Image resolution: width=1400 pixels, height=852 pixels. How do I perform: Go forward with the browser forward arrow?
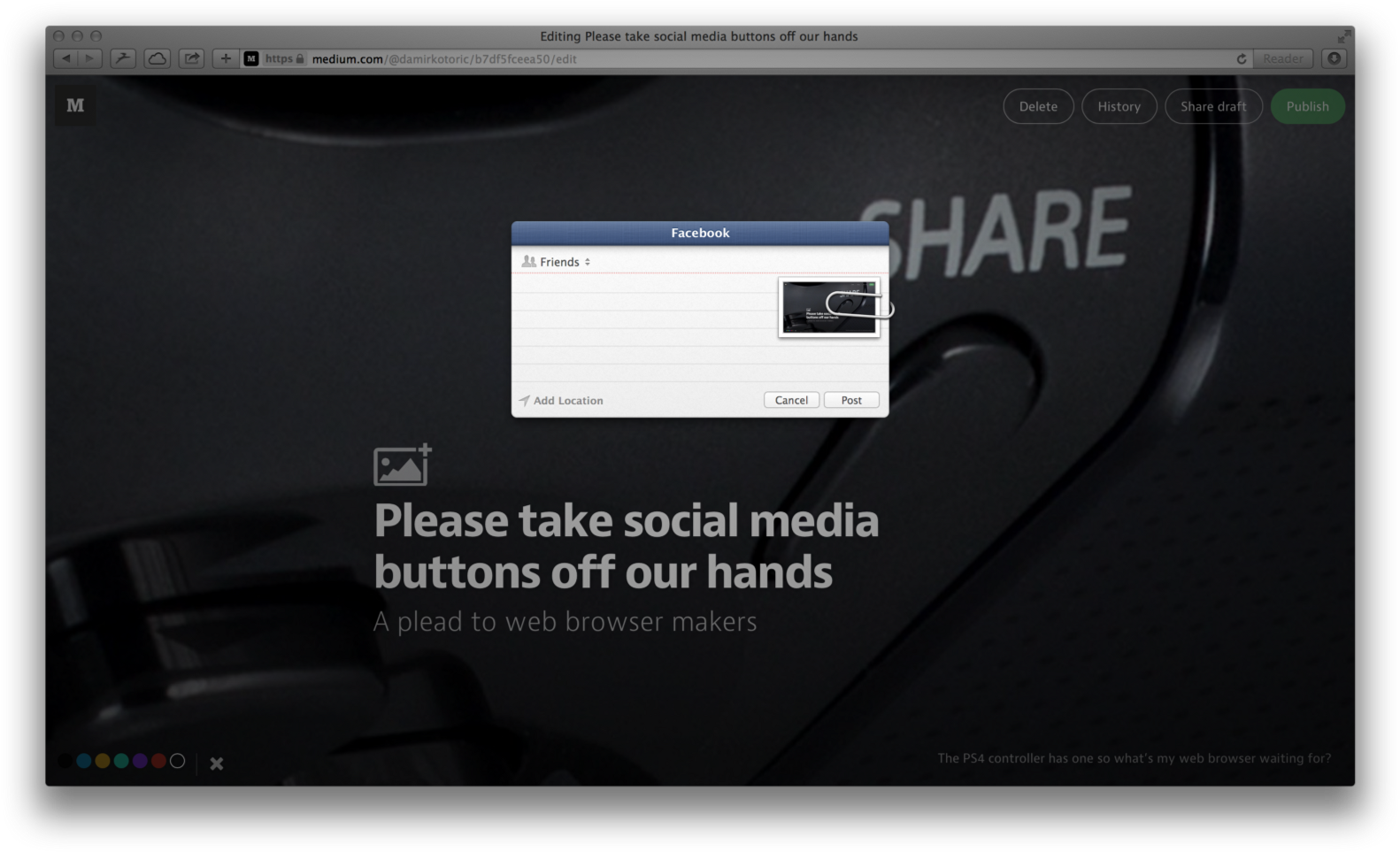[x=90, y=58]
